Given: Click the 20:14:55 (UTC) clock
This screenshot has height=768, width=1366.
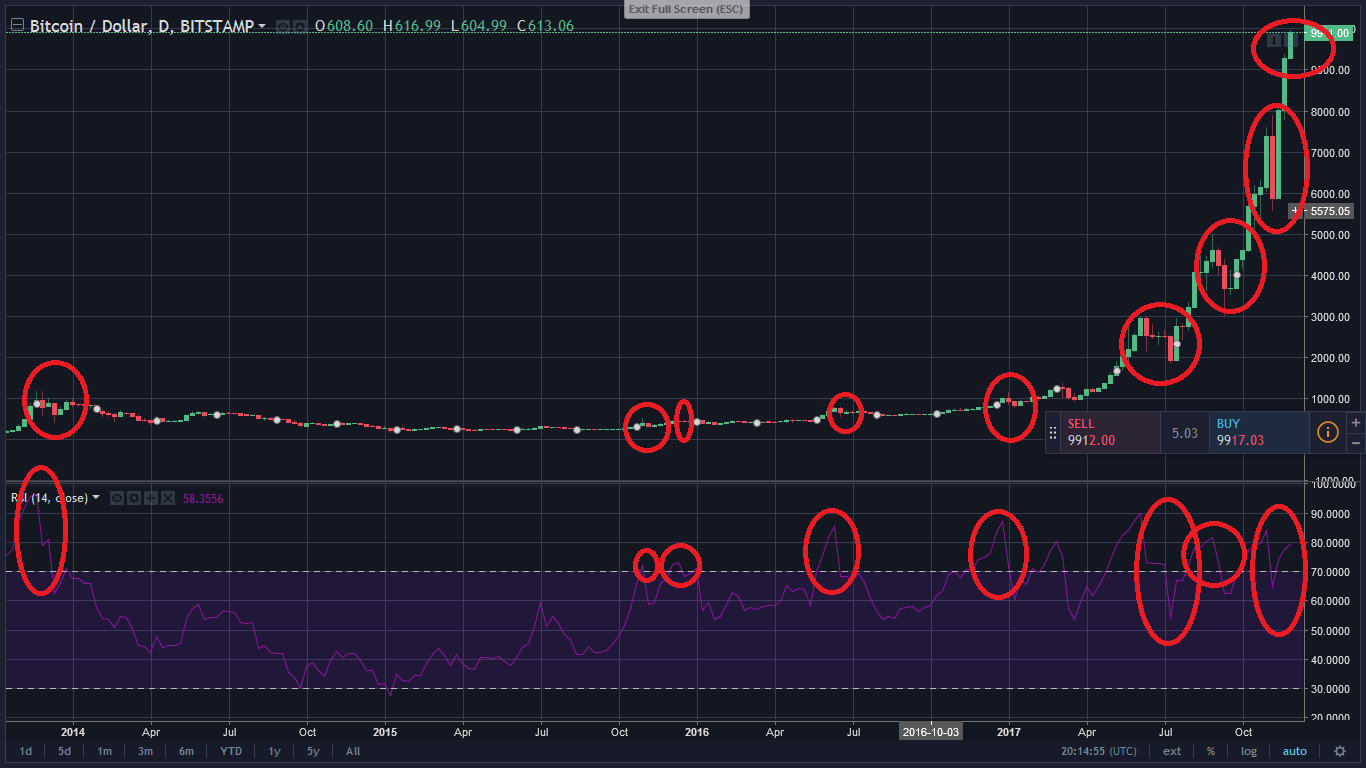Looking at the screenshot, I should coord(1099,751).
